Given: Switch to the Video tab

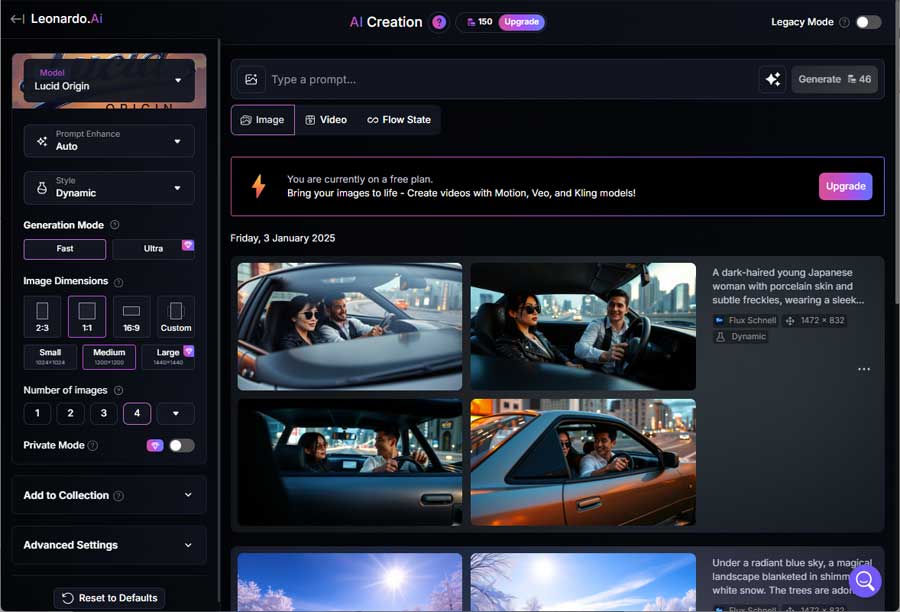Looking at the screenshot, I should coord(326,120).
